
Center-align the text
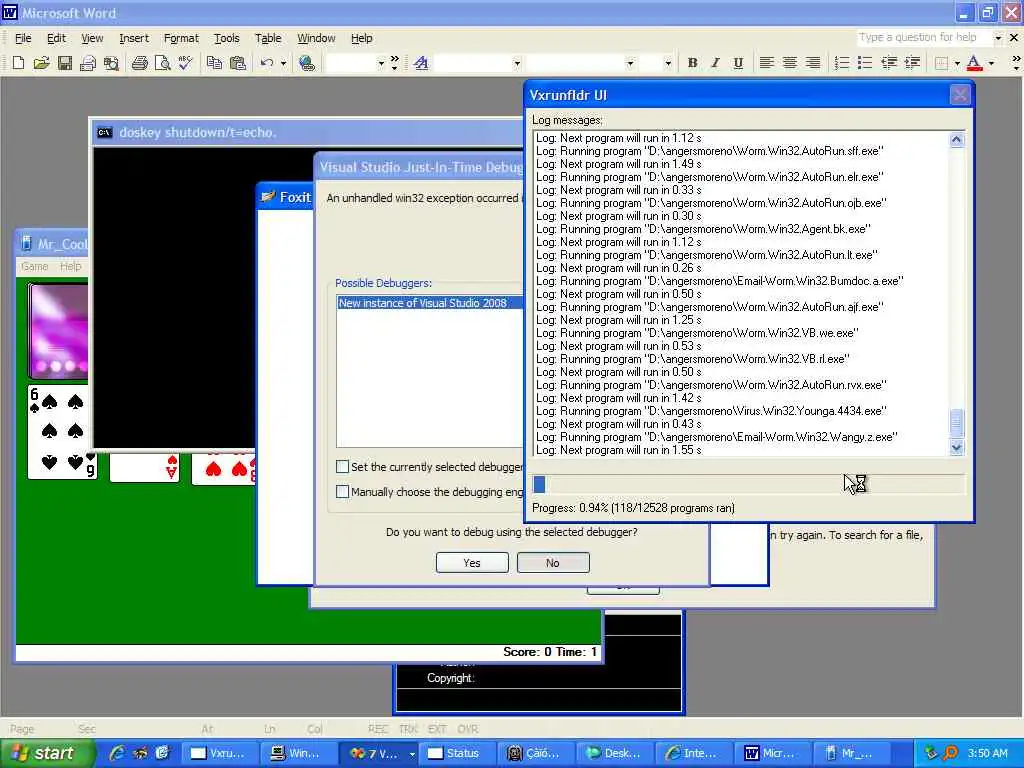[x=790, y=63]
